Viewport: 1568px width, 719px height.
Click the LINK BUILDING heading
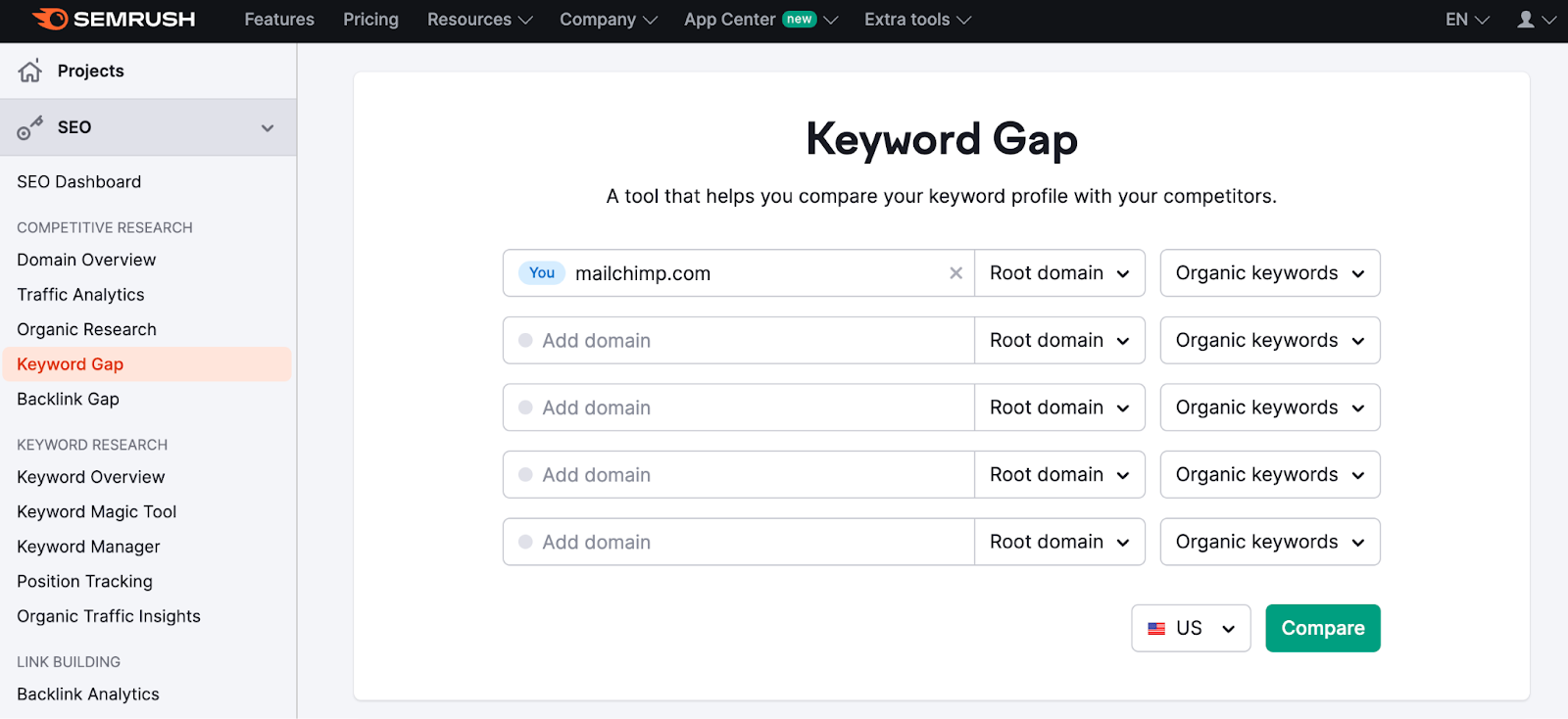point(69,662)
